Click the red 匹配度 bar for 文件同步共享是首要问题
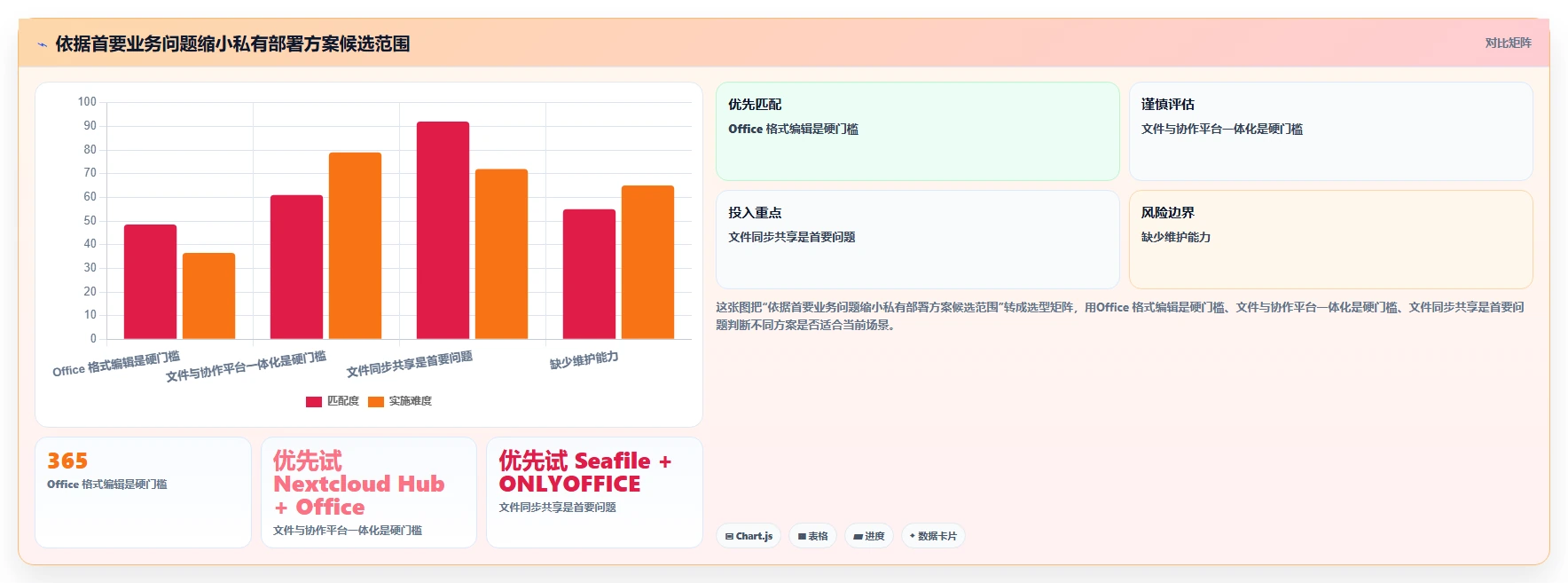Image resolution: width=1568 pixels, height=583 pixels. click(443, 230)
